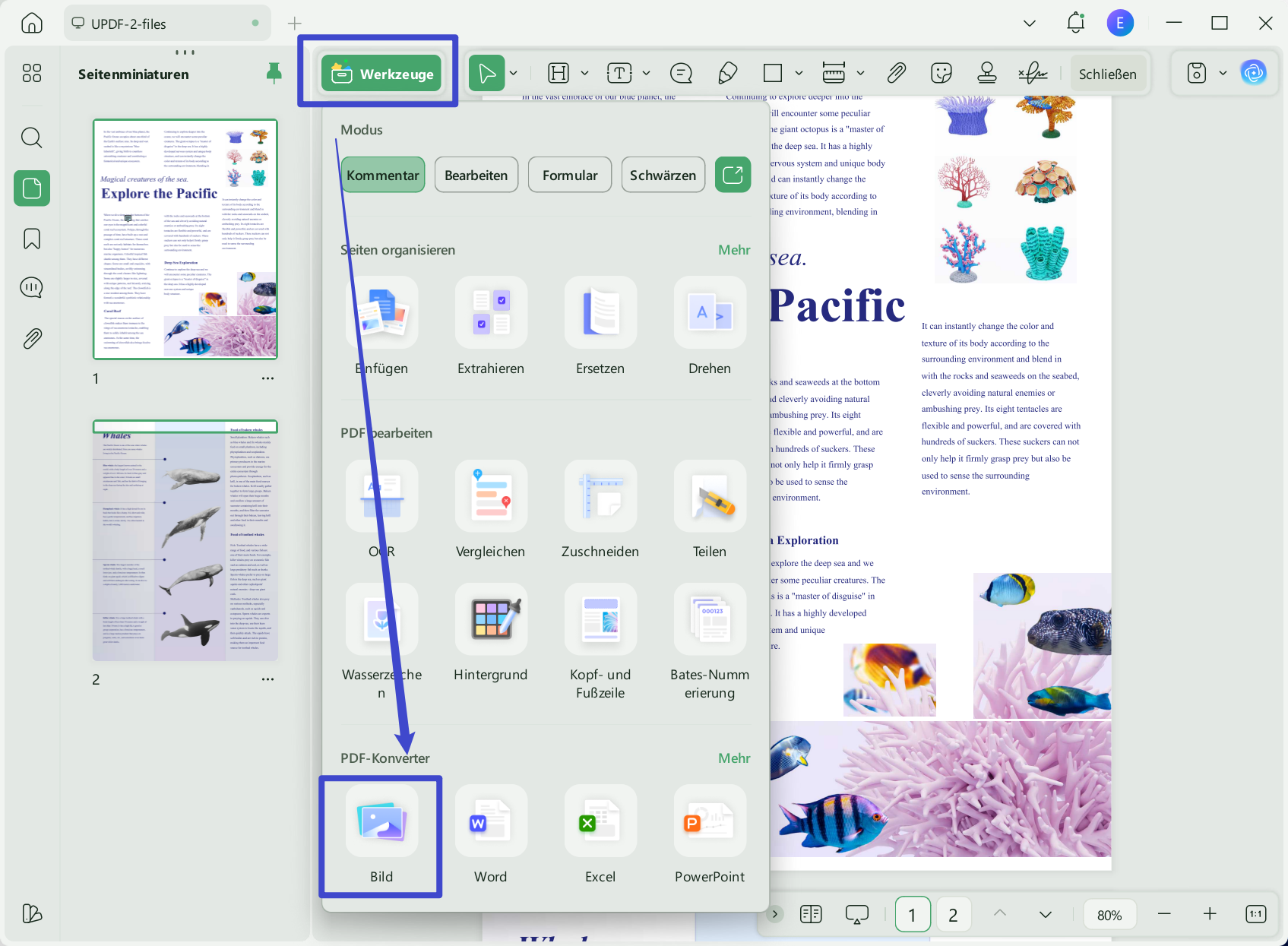Screen dimensions: 1288x946
Task: Open Mehr for PDF-Konverter
Action: point(734,758)
